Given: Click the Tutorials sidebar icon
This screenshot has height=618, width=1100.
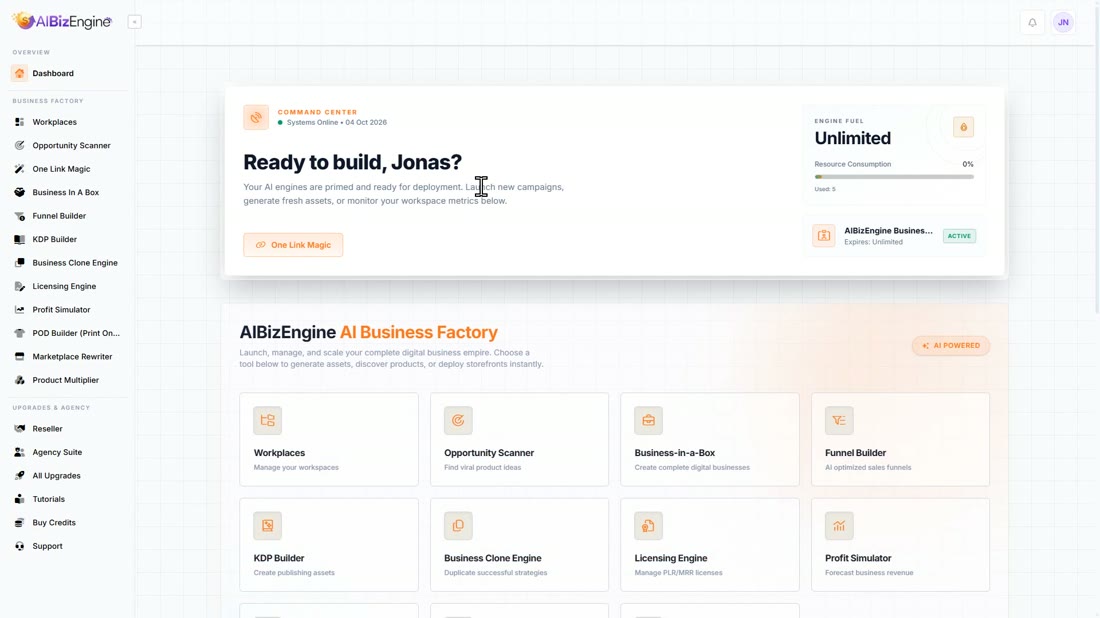Looking at the screenshot, I should tap(20, 499).
